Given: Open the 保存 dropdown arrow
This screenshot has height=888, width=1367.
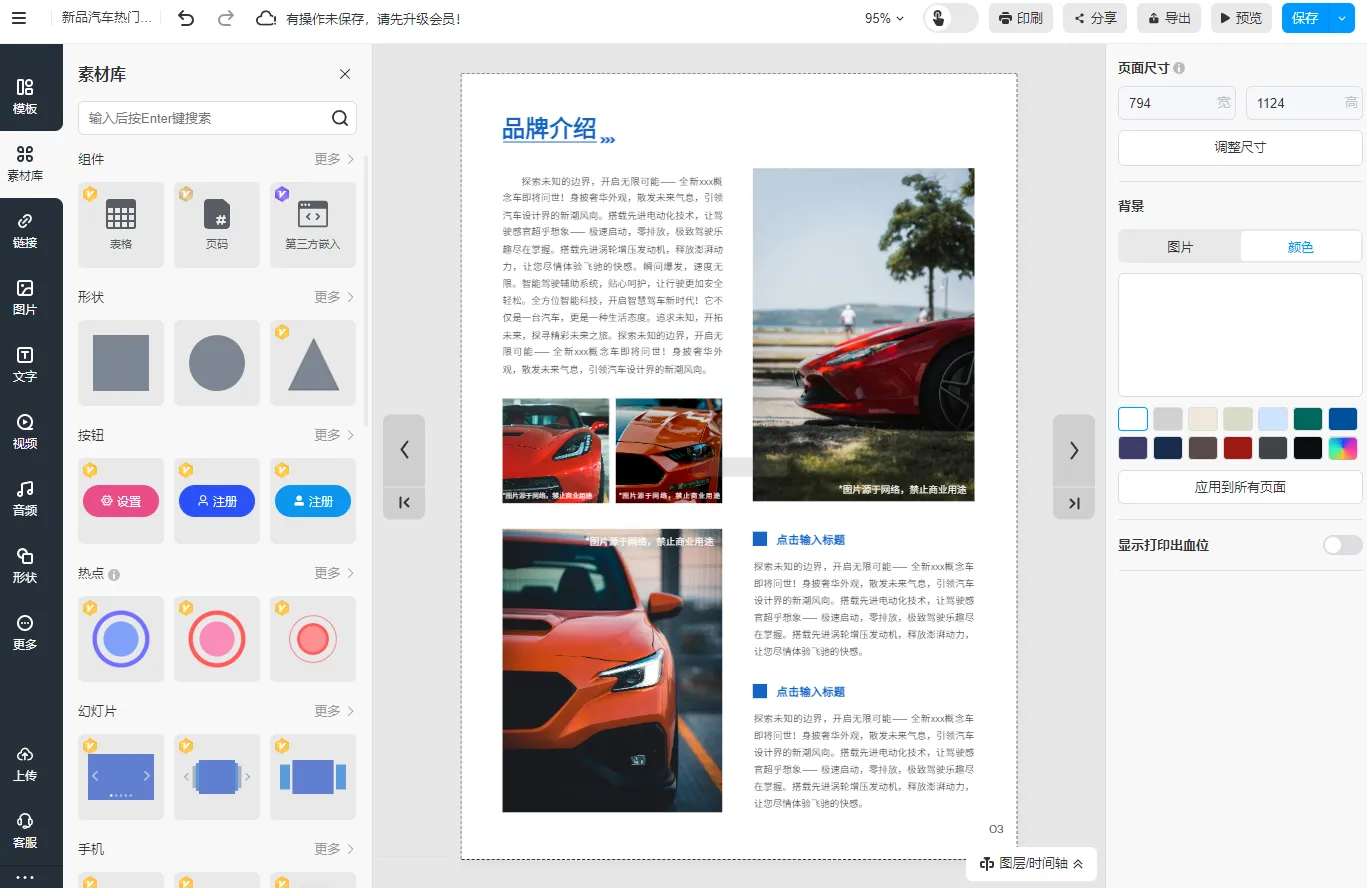Looking at the screenshot, I should click(1341, 18).
